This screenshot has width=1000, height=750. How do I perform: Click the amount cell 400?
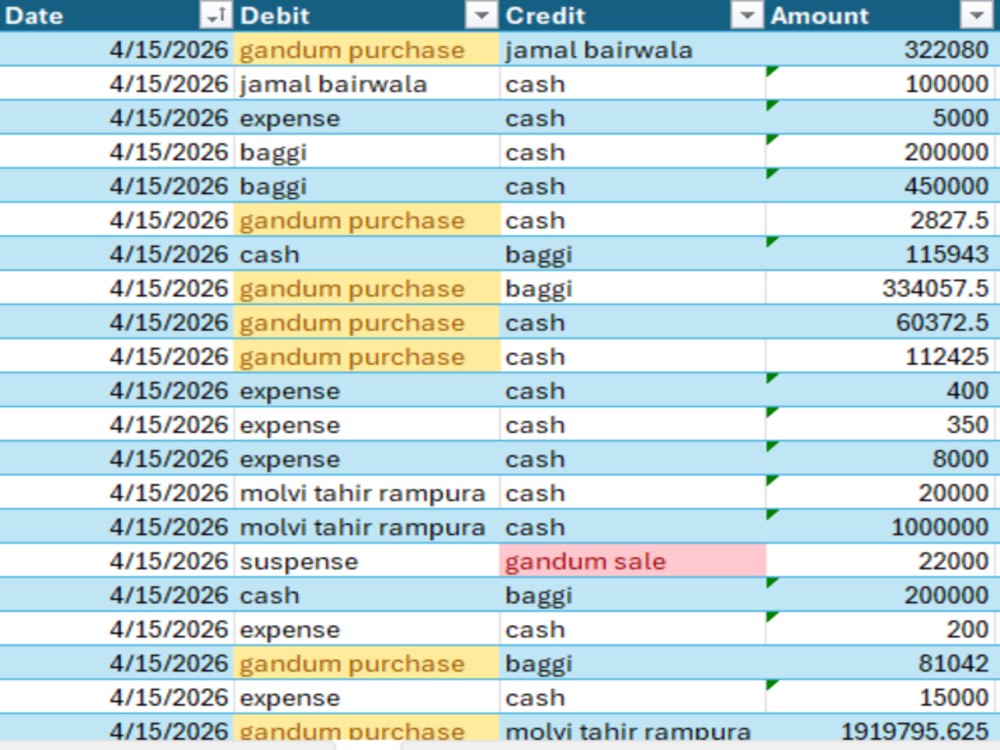[x=881, y=390]
